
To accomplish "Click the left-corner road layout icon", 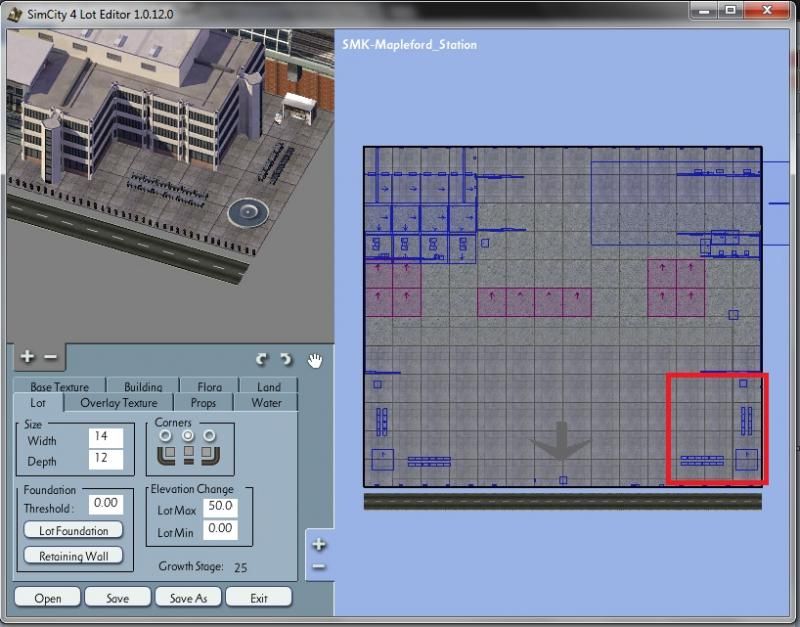I will coord(166,455).
